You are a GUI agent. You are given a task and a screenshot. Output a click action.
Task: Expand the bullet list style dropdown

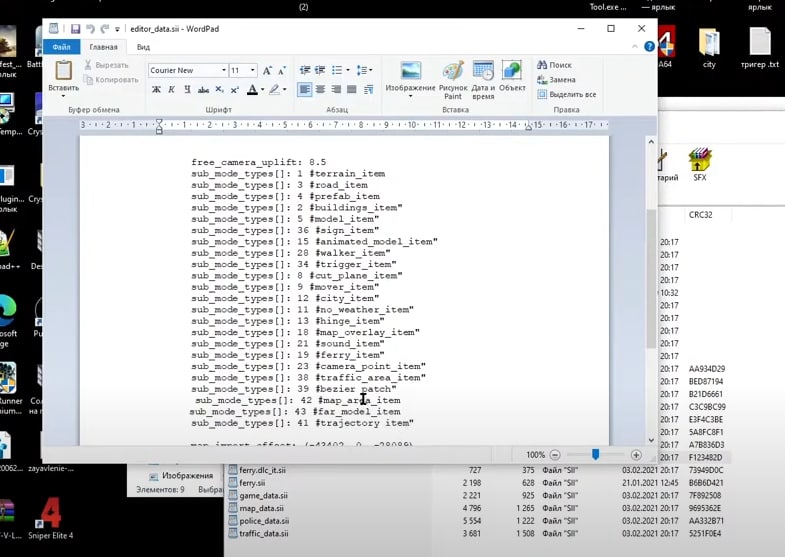point(348,70)
